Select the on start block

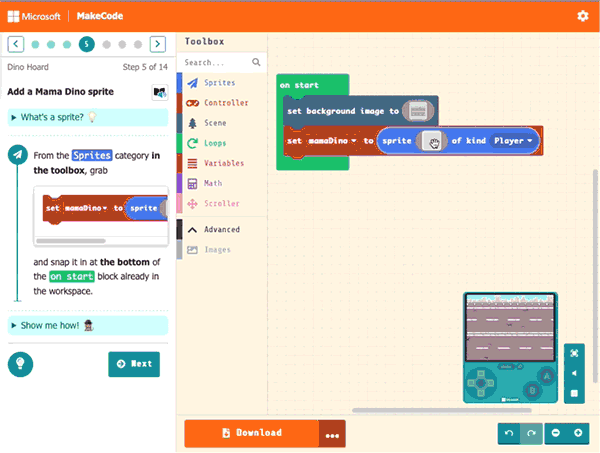click(299, 85)
